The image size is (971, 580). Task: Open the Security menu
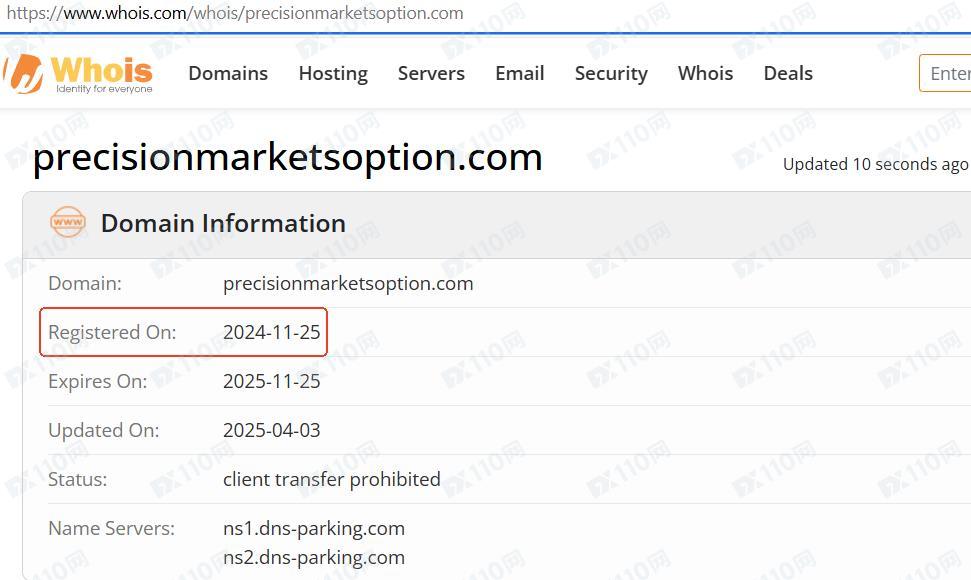coord(611,74)
